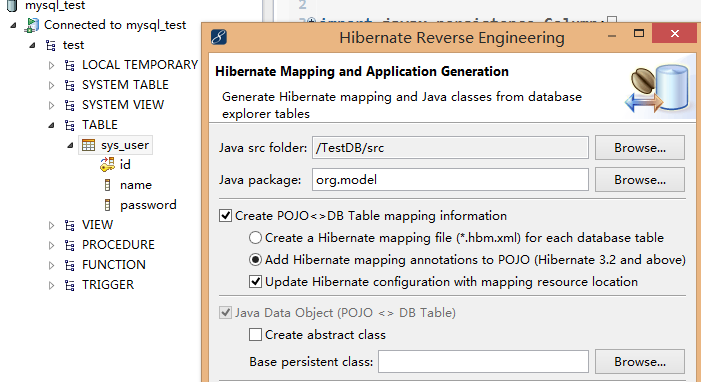Collapse the test schema node
The height and width of the screenshot is (382, 701).
point(32,45)
